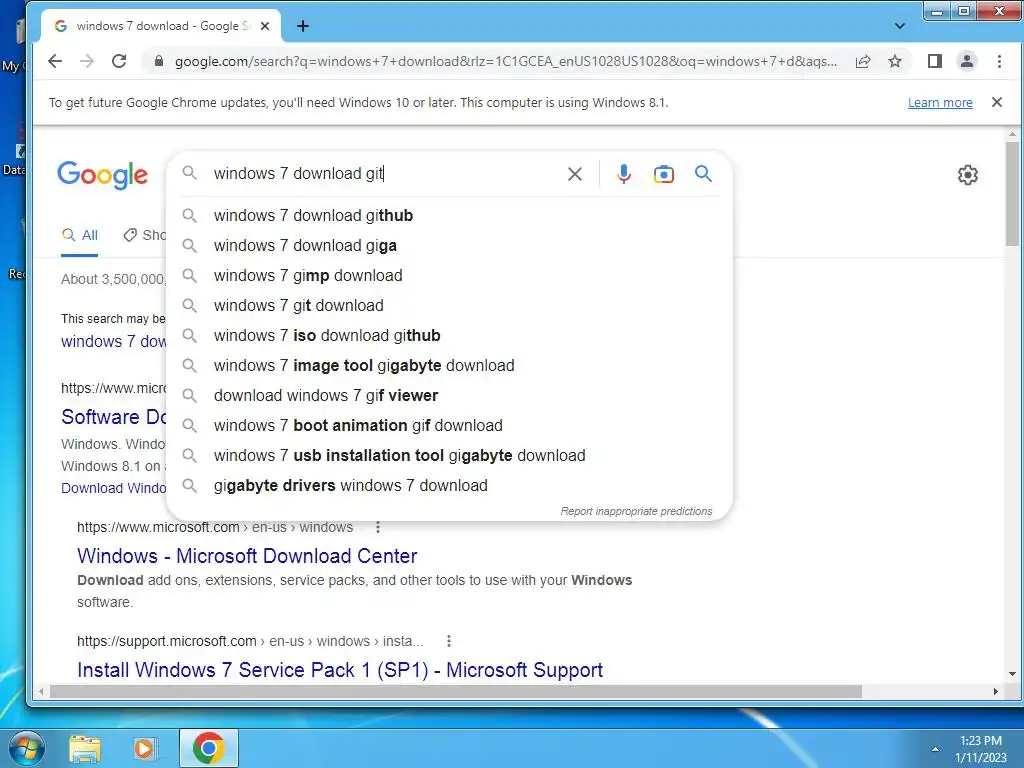Pick 'download windows 7 gif viewer' suggestion

tap(449, 396)
